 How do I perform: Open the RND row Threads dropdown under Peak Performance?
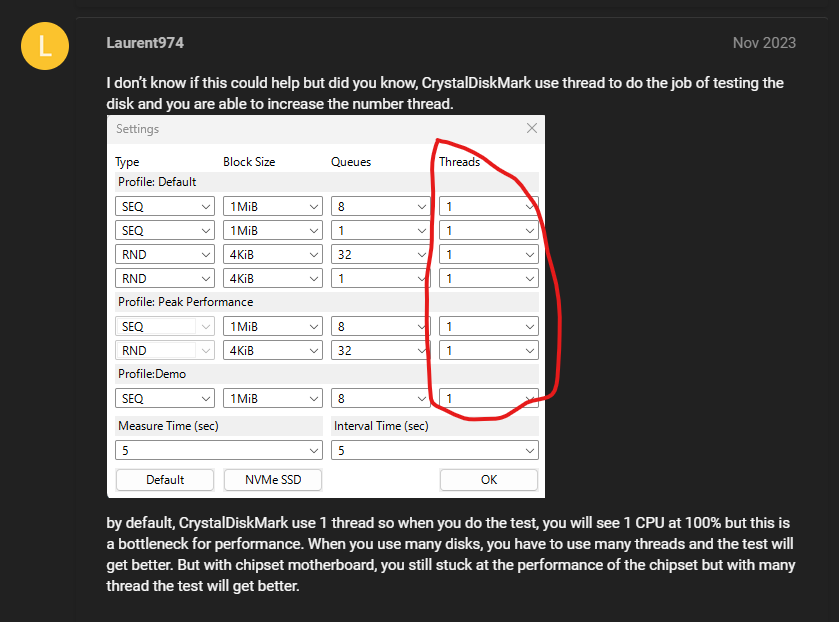488,350
